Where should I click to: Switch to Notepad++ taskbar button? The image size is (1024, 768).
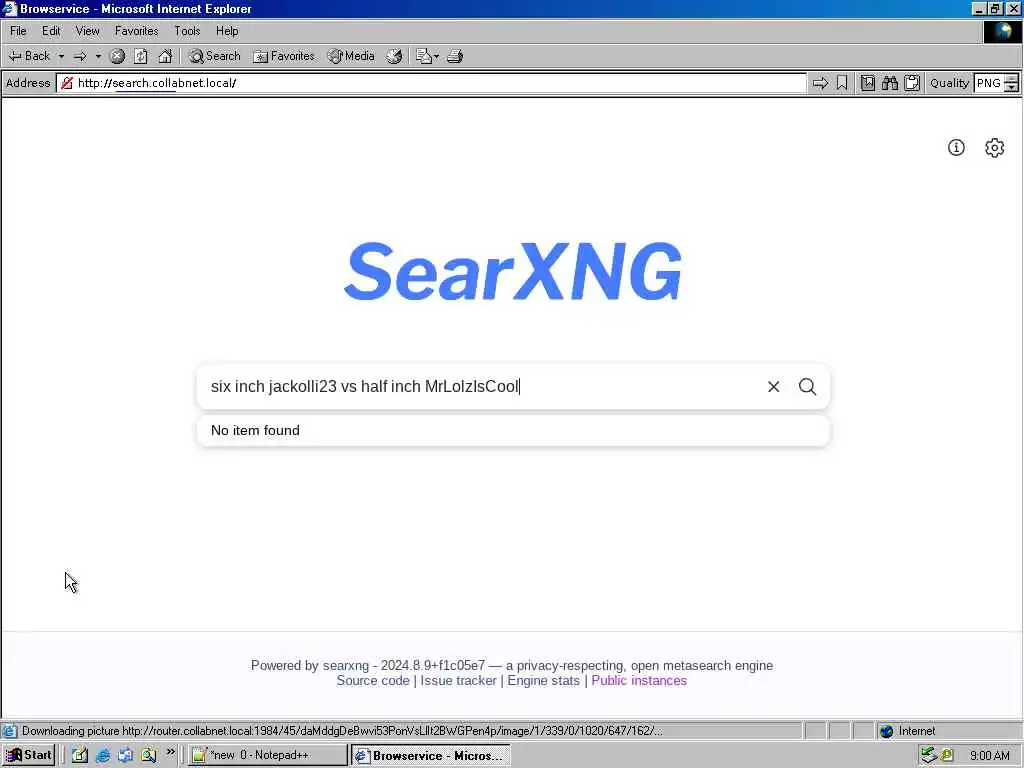pos(268,755)
